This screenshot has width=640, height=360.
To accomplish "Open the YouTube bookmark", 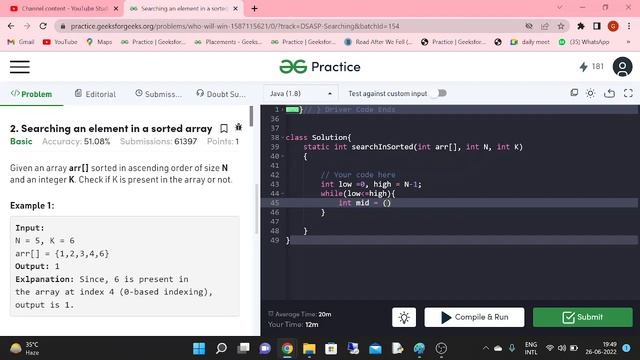I will pos(60,42).
